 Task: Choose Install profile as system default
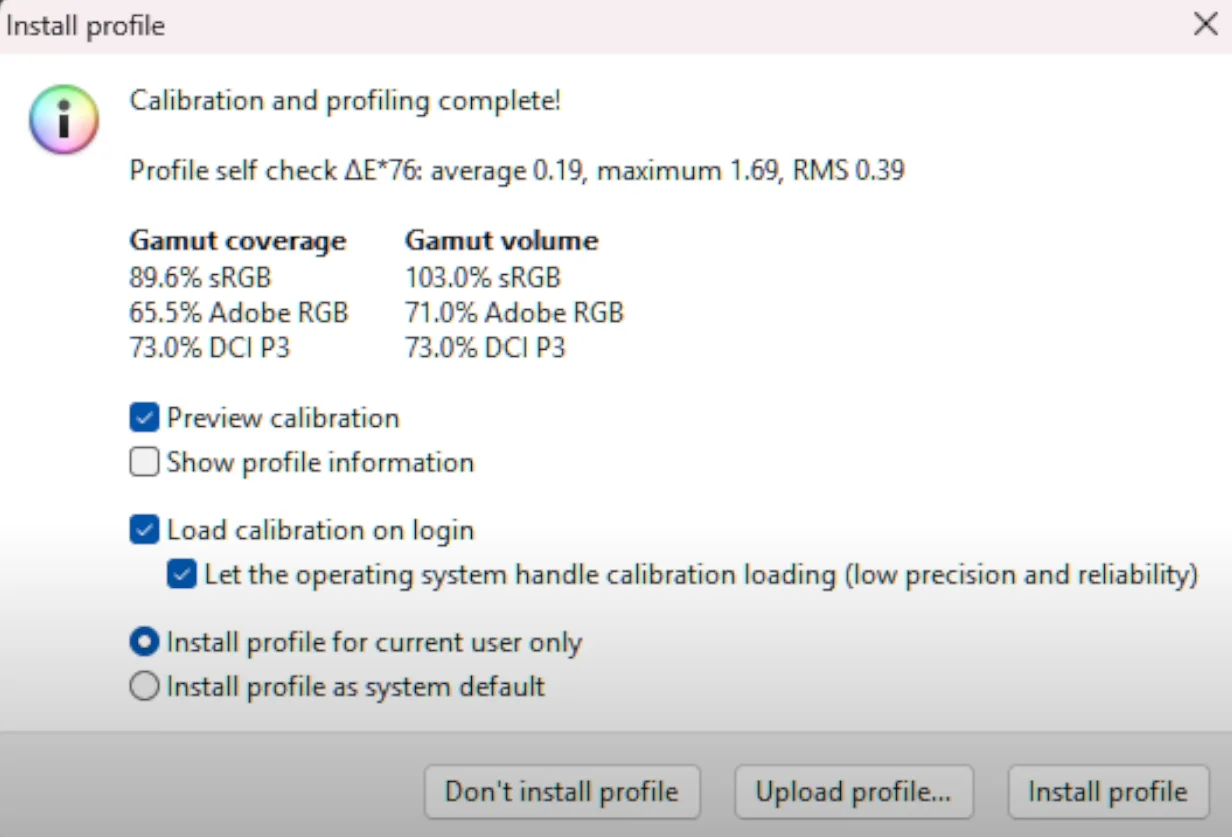click(x=144, y=686)
